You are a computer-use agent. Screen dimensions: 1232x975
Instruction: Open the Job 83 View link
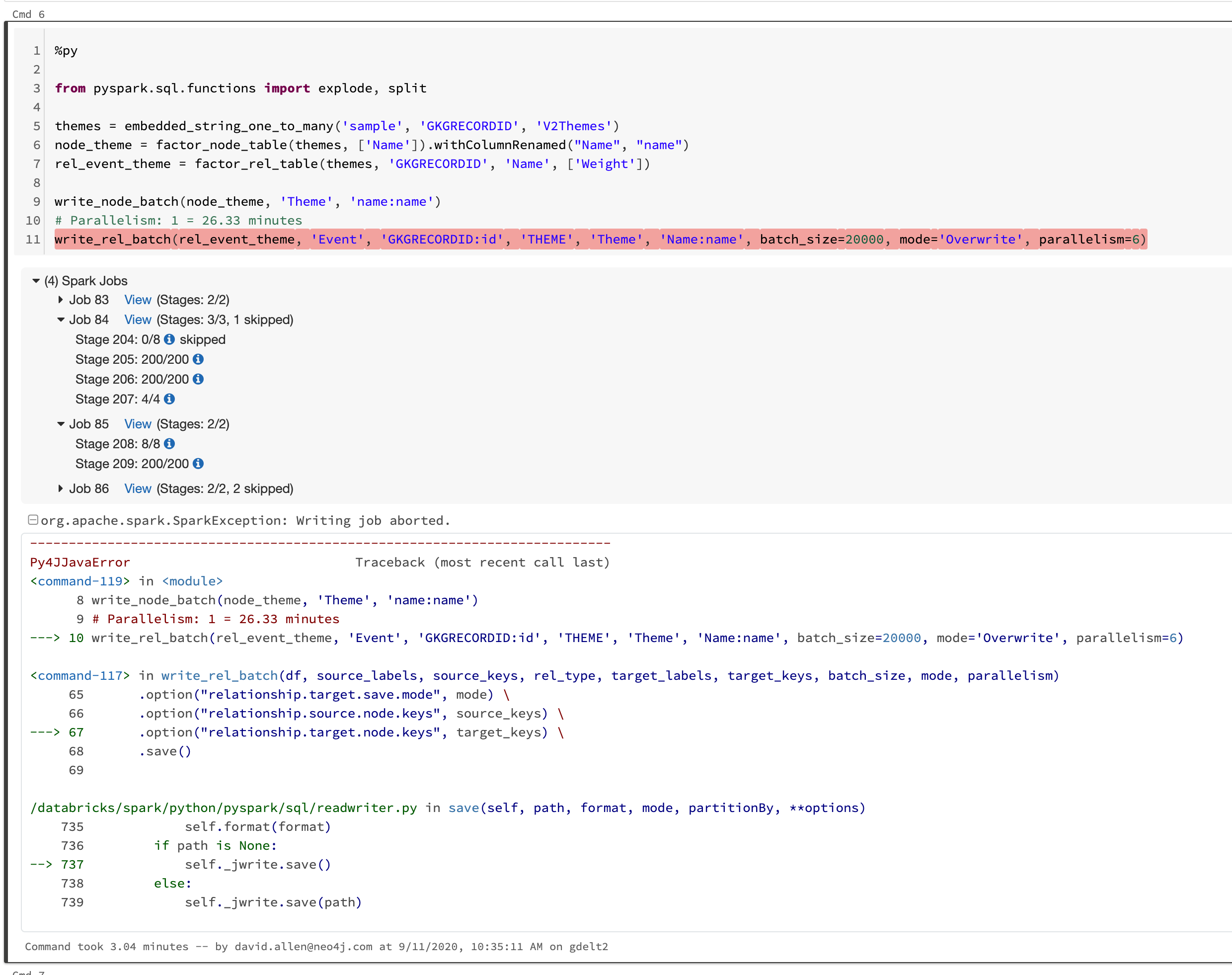pyautogui.click(x=138, y=299)
